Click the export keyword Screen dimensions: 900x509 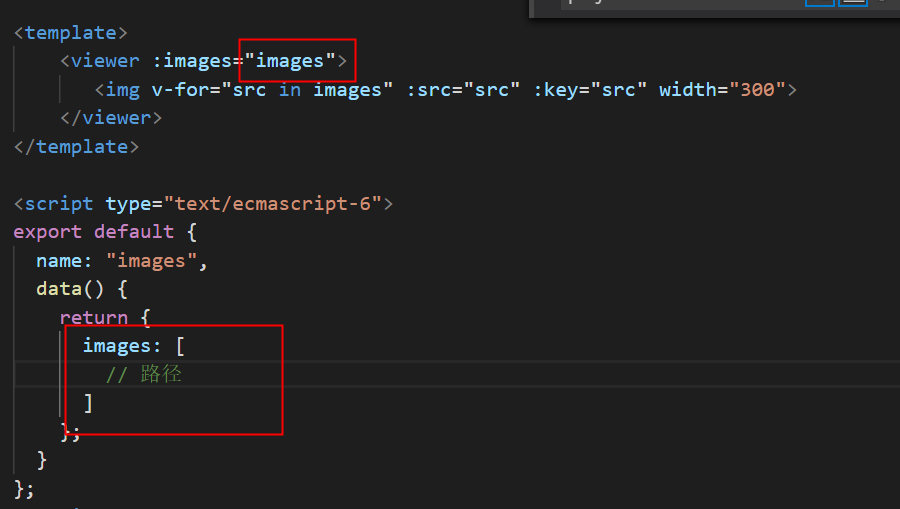[48, 232]
